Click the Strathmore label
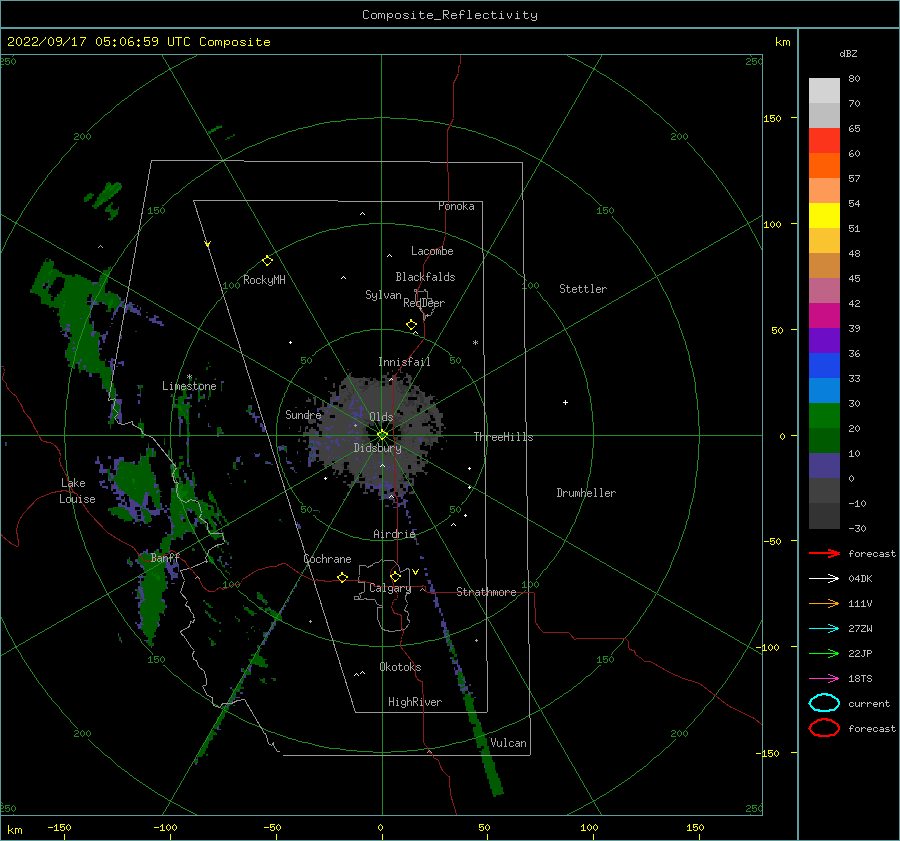Viewport: 900px width, 841px height. tap(486, 592)
